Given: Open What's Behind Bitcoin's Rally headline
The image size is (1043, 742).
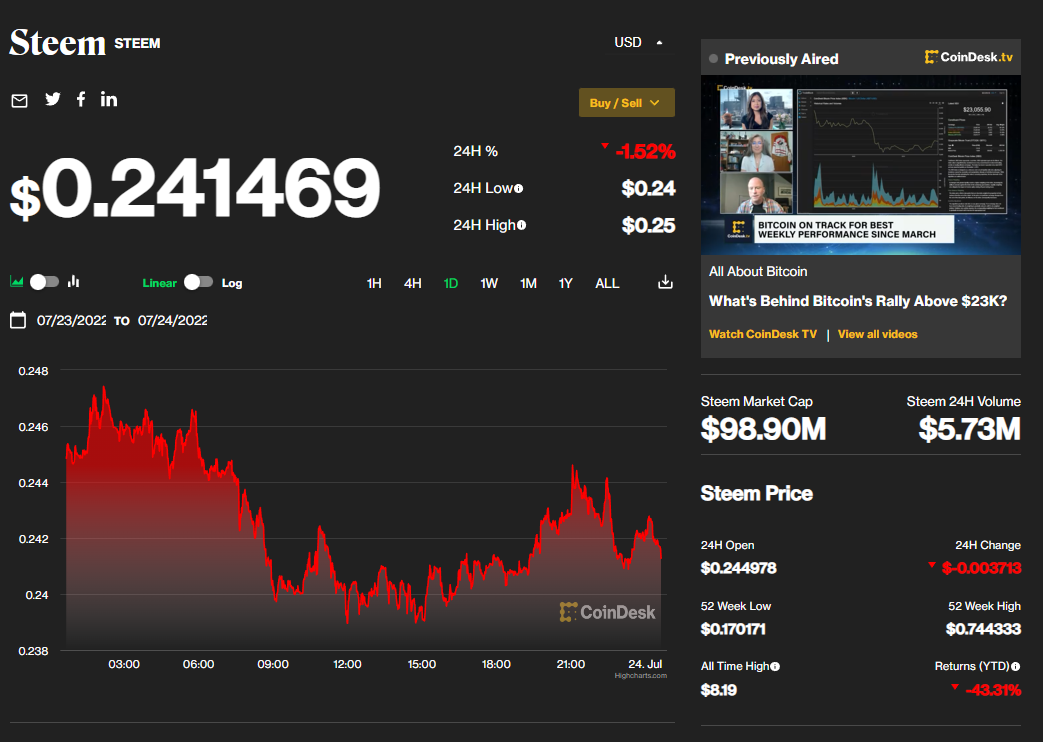Looking at the screenshot, I should pos(858,301).
